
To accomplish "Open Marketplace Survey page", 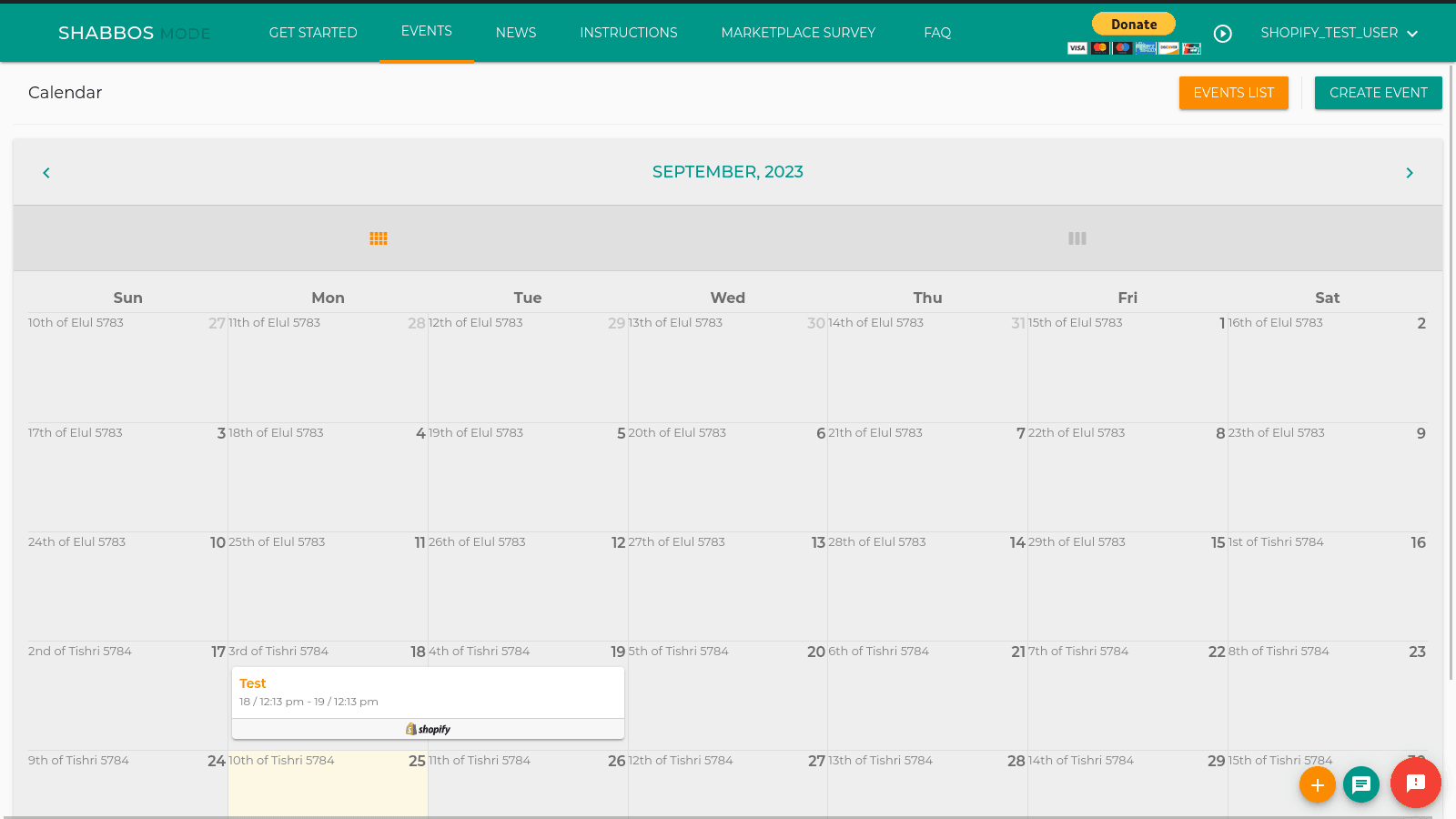I will tap(798, 33).
